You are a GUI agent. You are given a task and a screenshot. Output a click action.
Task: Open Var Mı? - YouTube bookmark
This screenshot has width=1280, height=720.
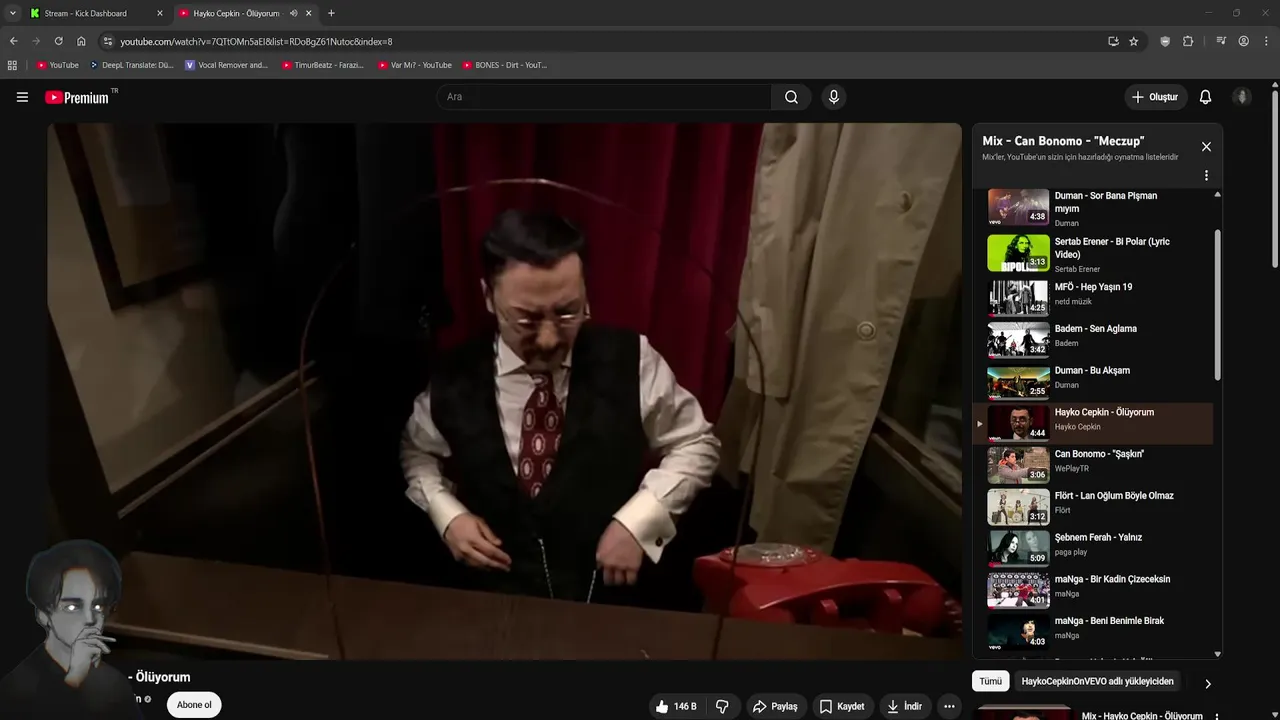(414, 65)
